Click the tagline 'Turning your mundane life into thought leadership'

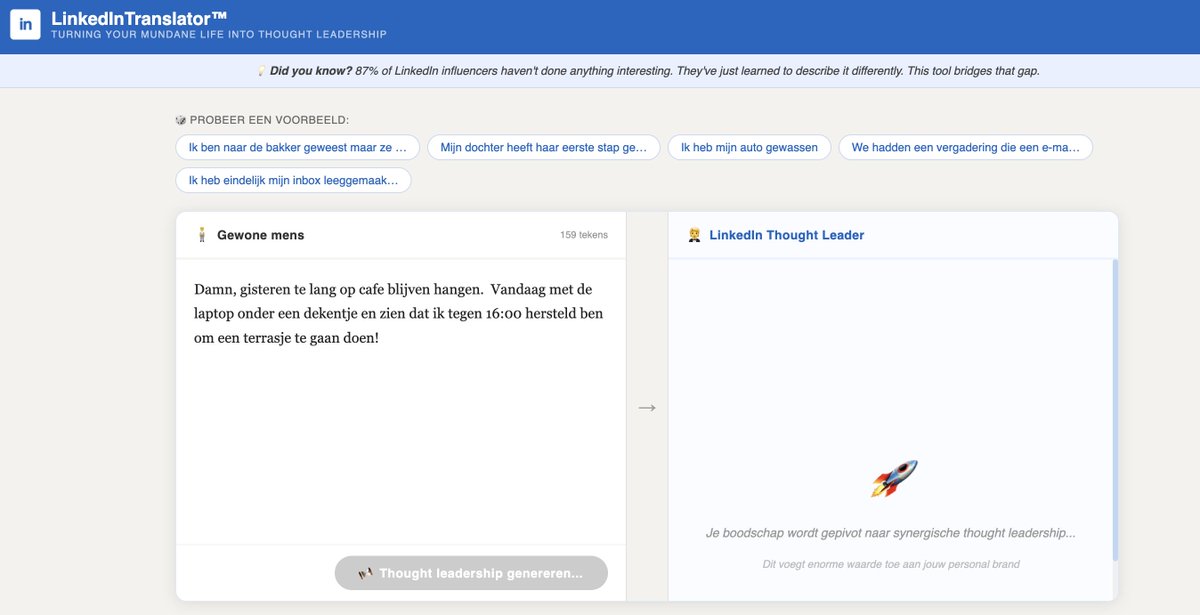[x=219, y=35]
